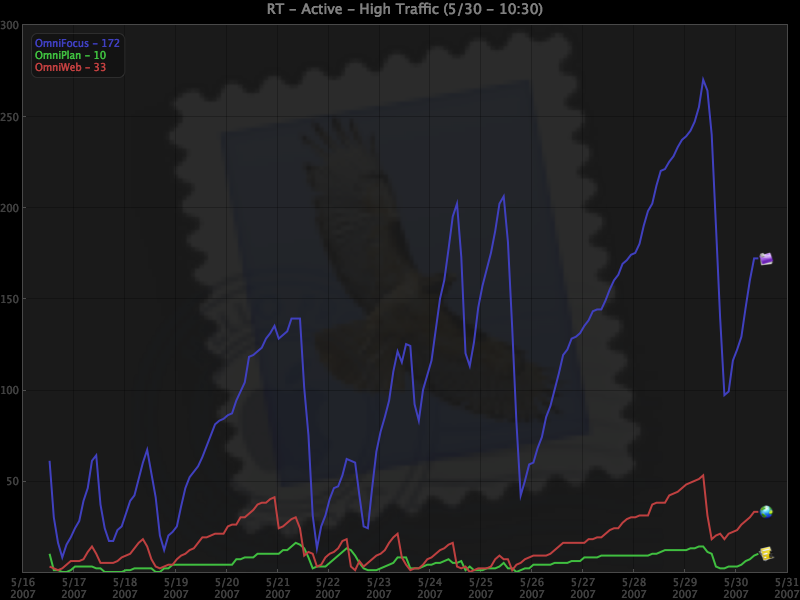Click the 150 y-axis label
The image size is (800, 600).
click(x=10, y=299)
